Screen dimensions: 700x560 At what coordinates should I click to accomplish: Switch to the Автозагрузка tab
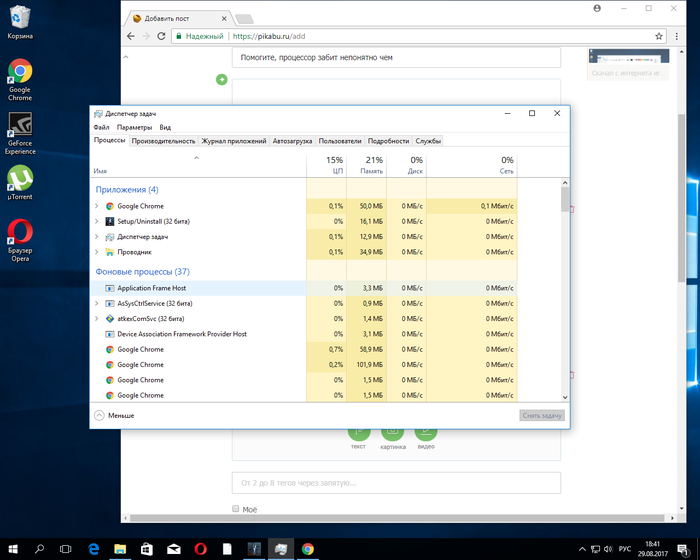click(x=292, y=141)
